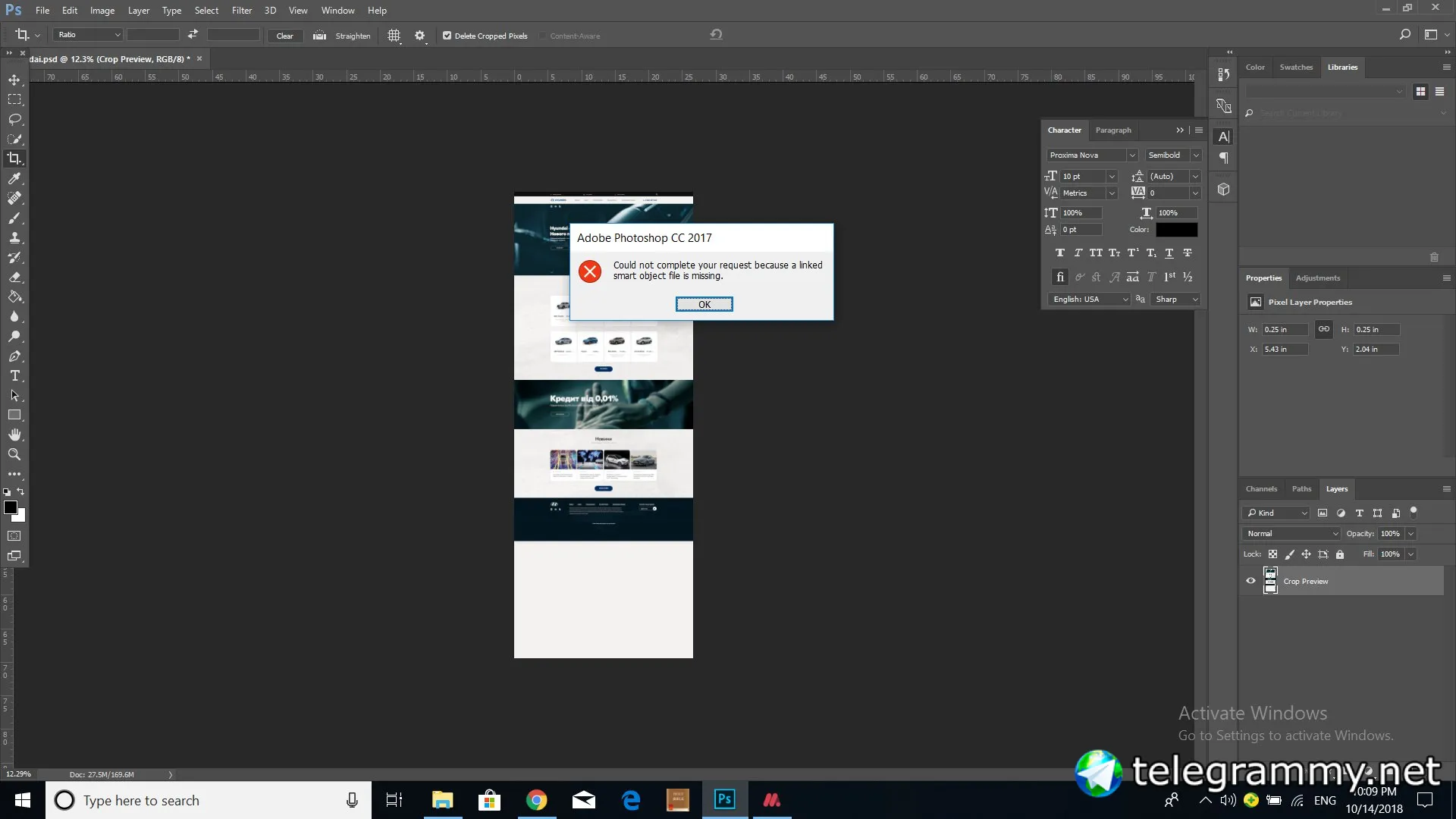The height and width of the screenshot is (819, 1456).
Task: Open the Filter menu
Action: pyautogui.click(x=241, y=11)
